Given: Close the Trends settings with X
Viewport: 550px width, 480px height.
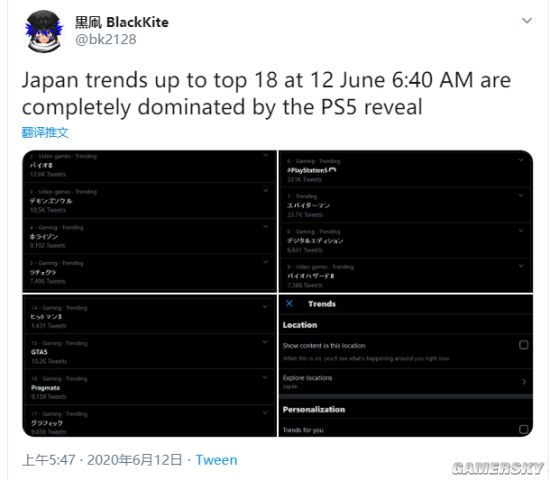Looking at the screenshot, I should [x=289, y=304].
